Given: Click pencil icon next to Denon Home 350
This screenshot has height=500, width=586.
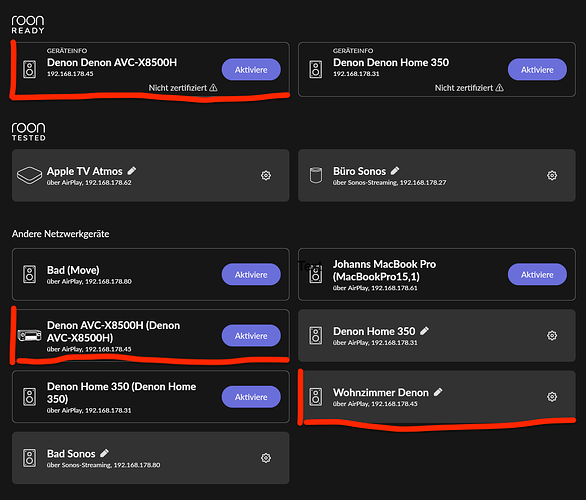Looking at the screenshot, I should point(424,331).
